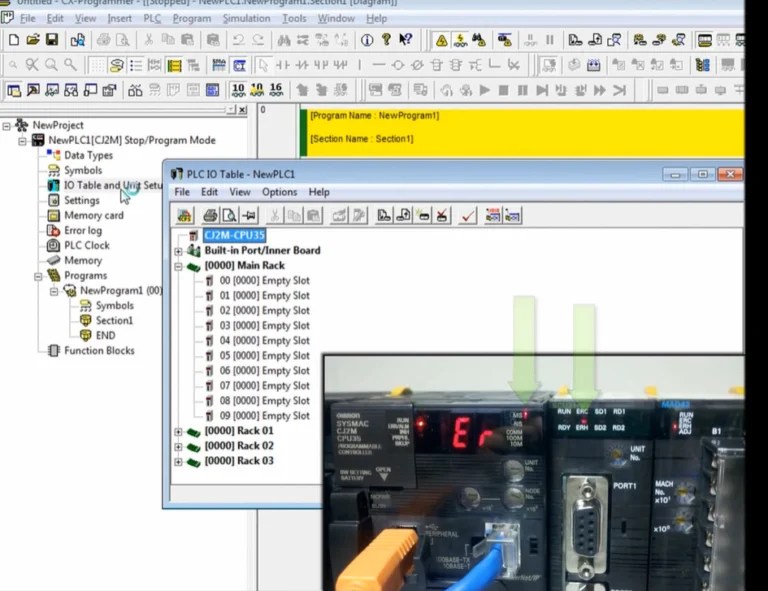Expand Built-in Port/Inner Board node
The image size is (768, 591).
click(178, 251)
